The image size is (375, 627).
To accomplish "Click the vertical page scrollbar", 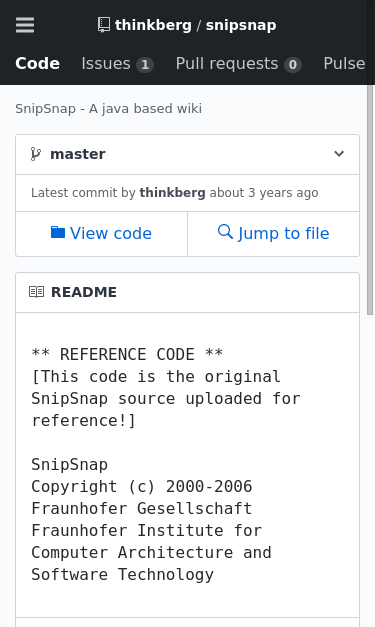I will click(371, 200).
